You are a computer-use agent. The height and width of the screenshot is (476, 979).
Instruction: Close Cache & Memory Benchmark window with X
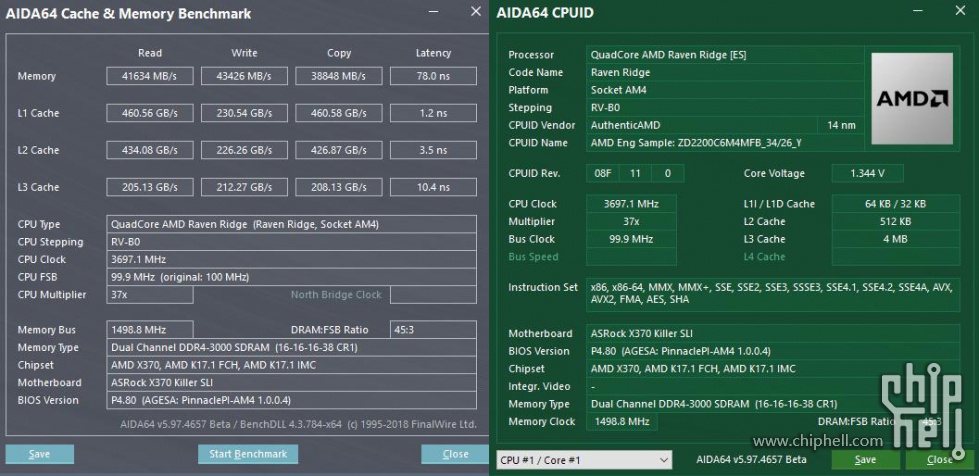[x=476, y=11]
